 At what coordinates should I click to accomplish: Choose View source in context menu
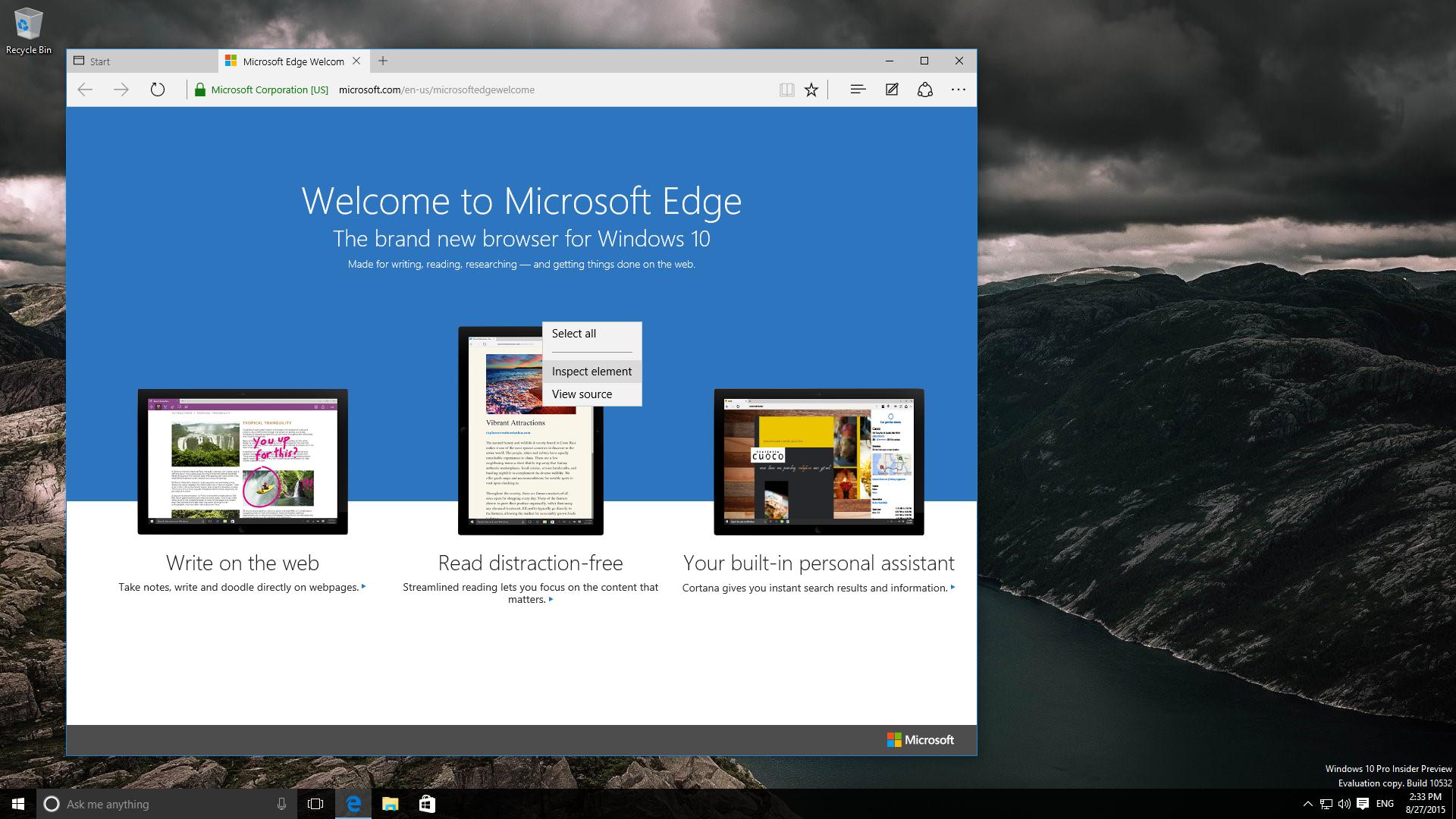pyautogui.click(x=592, y=394)
